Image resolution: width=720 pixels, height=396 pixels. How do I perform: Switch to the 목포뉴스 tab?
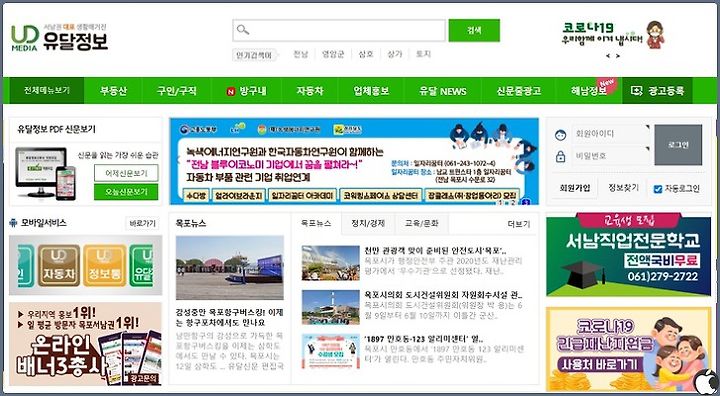[x=316, y=224]
